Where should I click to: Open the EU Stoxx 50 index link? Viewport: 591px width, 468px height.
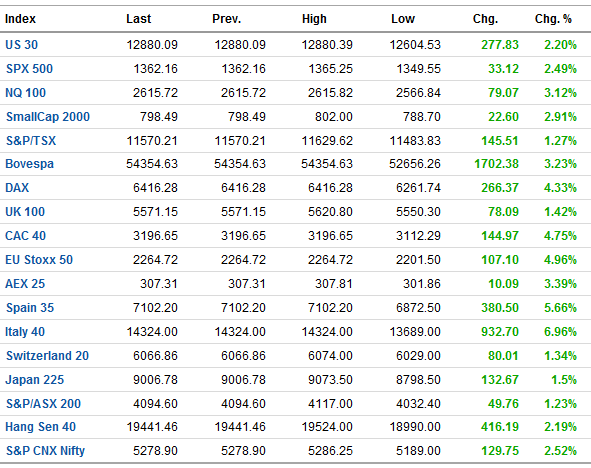pyautogui.click(x=39, y=260)
